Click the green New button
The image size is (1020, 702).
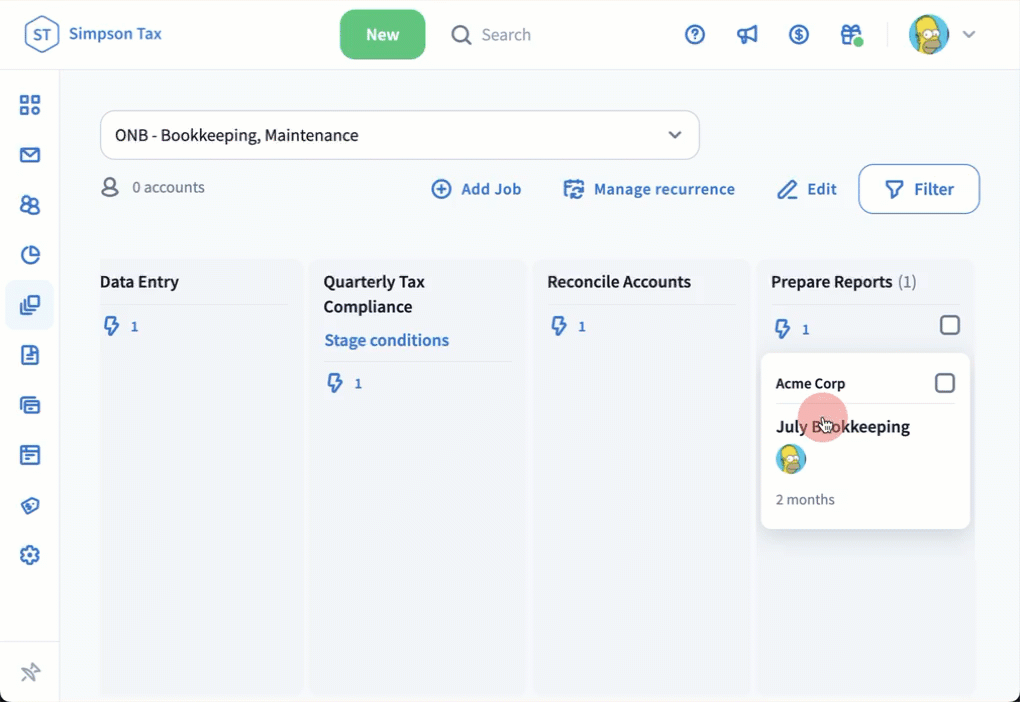pos(382,35)
